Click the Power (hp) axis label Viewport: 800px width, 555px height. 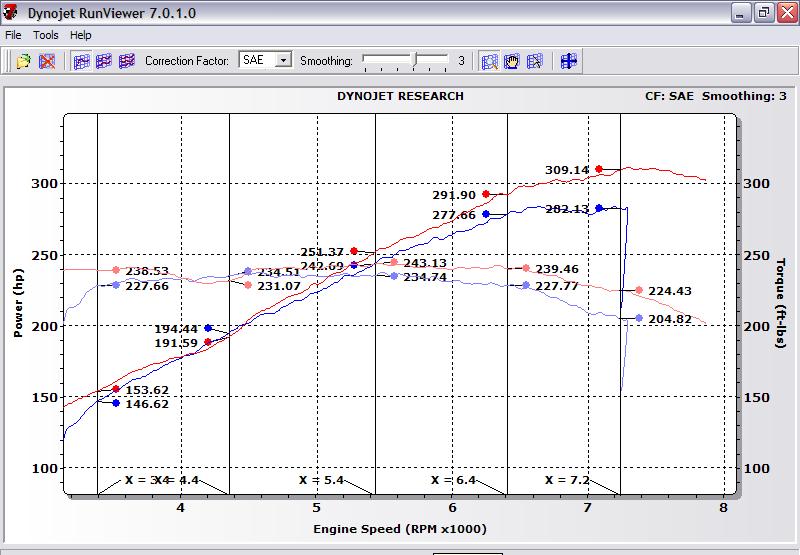click(x=18, y=303)
